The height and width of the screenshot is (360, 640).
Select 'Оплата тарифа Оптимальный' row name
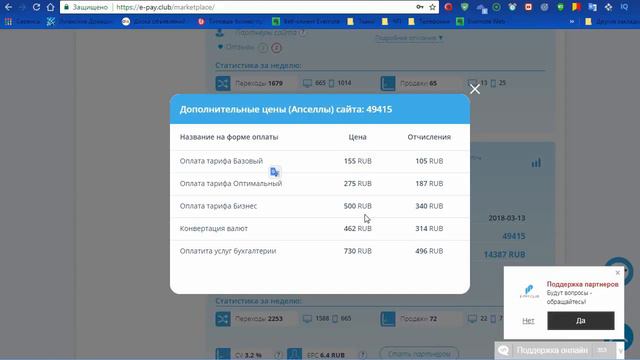tap(231, 183)
